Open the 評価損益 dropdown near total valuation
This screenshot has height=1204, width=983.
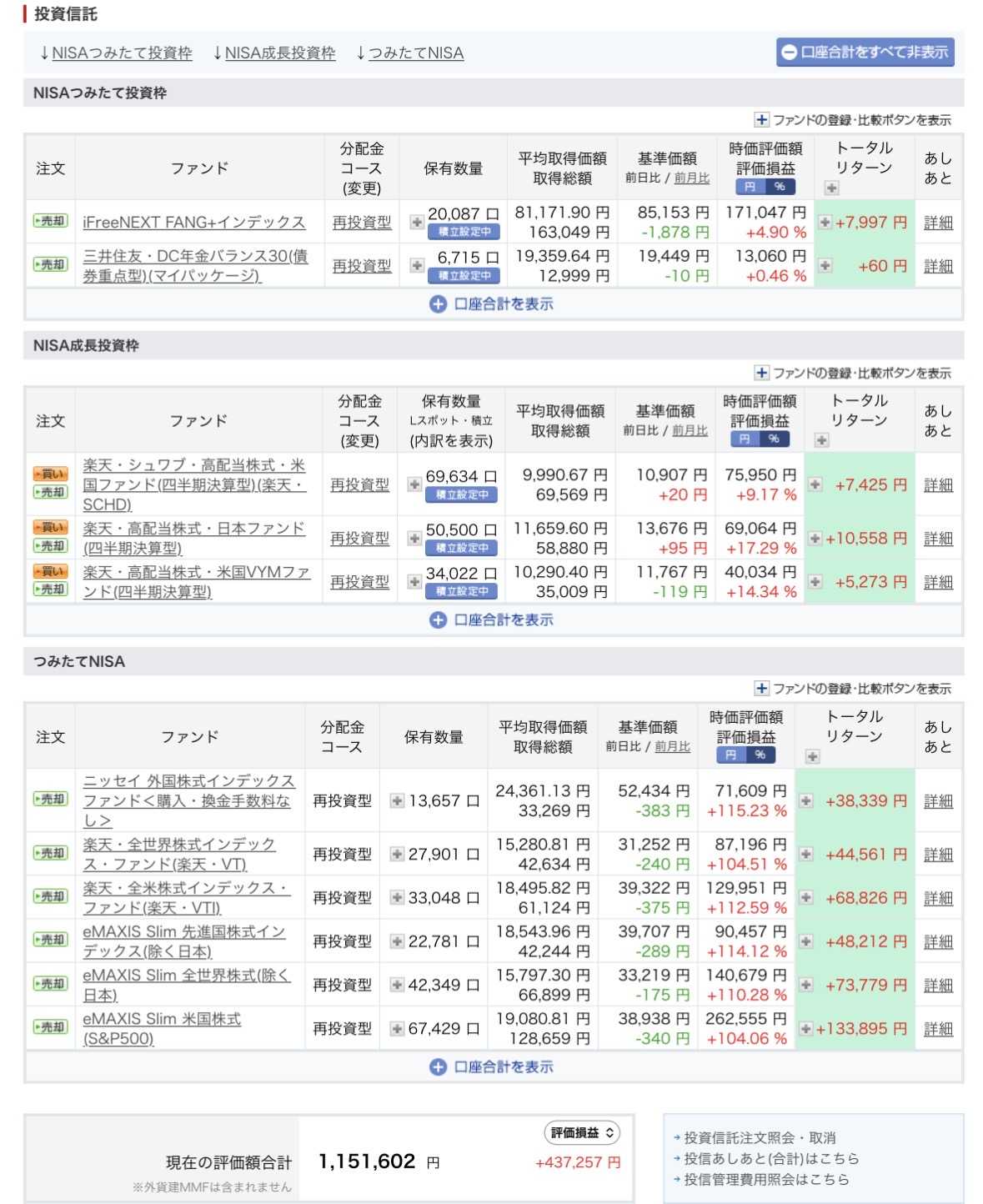click(x=582, y=1132)
